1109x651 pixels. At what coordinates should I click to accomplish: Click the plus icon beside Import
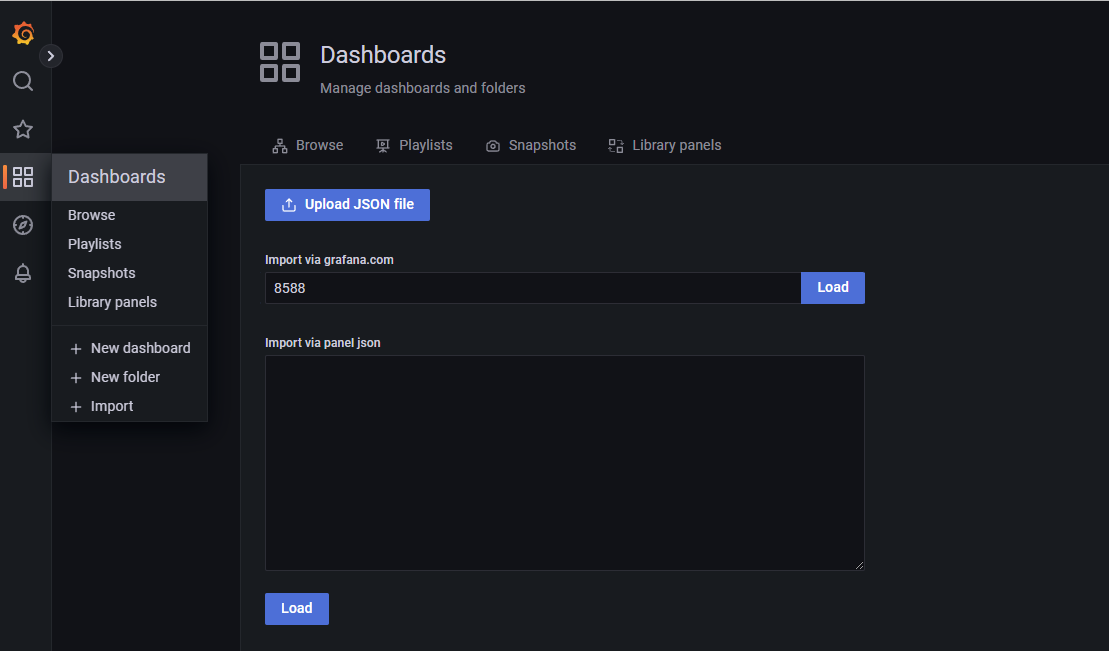point(76,407)
